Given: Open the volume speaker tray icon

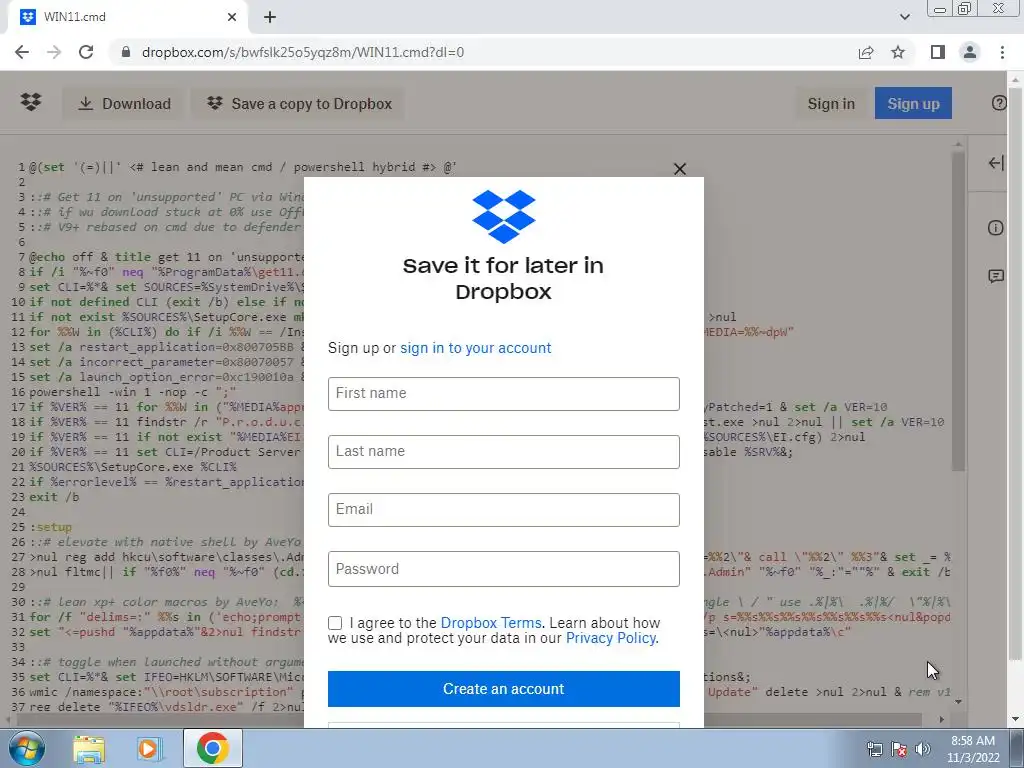Looking at the screenshot, I should pos(922,749).
